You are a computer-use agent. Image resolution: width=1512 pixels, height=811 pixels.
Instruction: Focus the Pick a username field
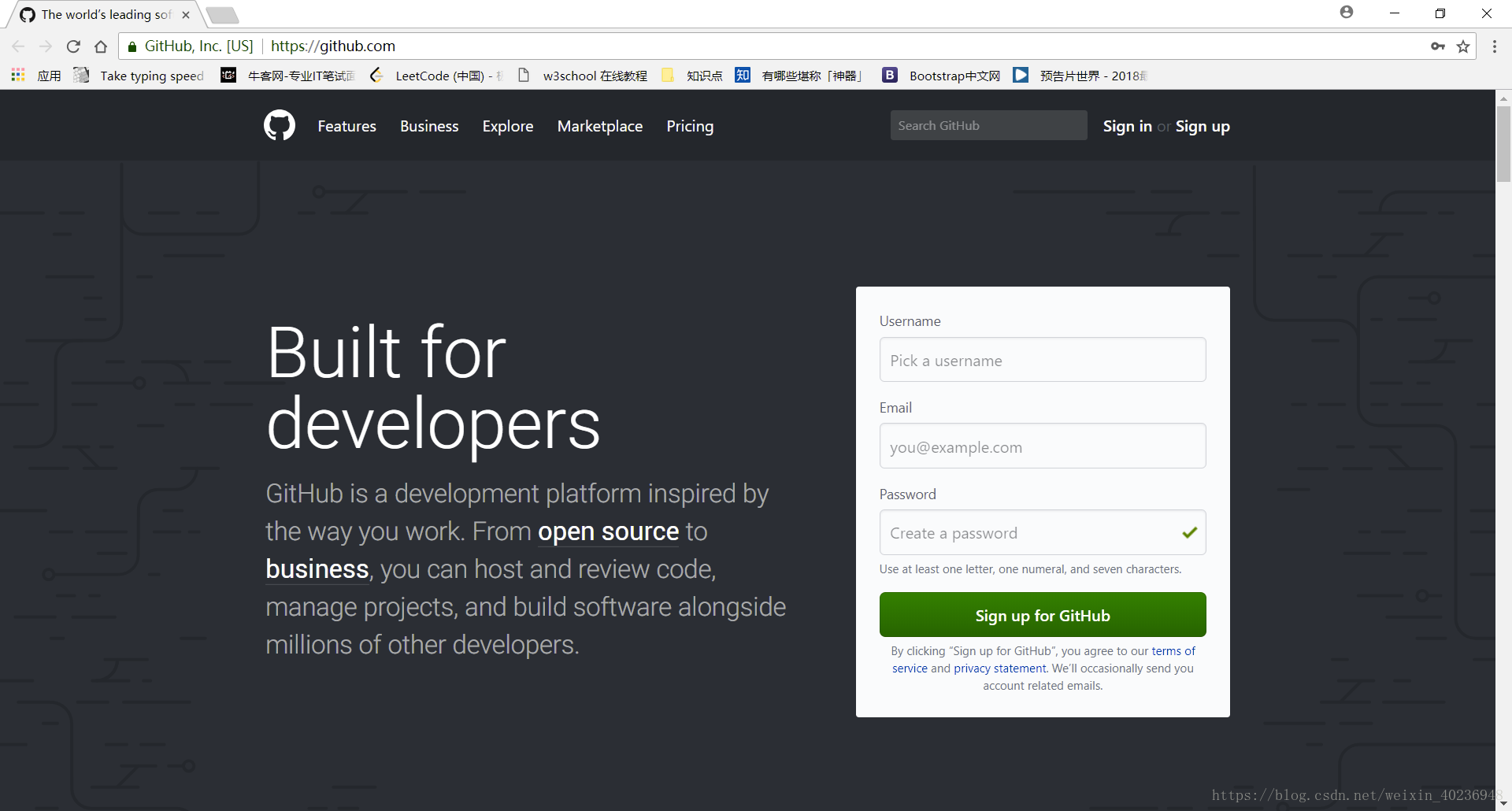(x=1043, y=360)
